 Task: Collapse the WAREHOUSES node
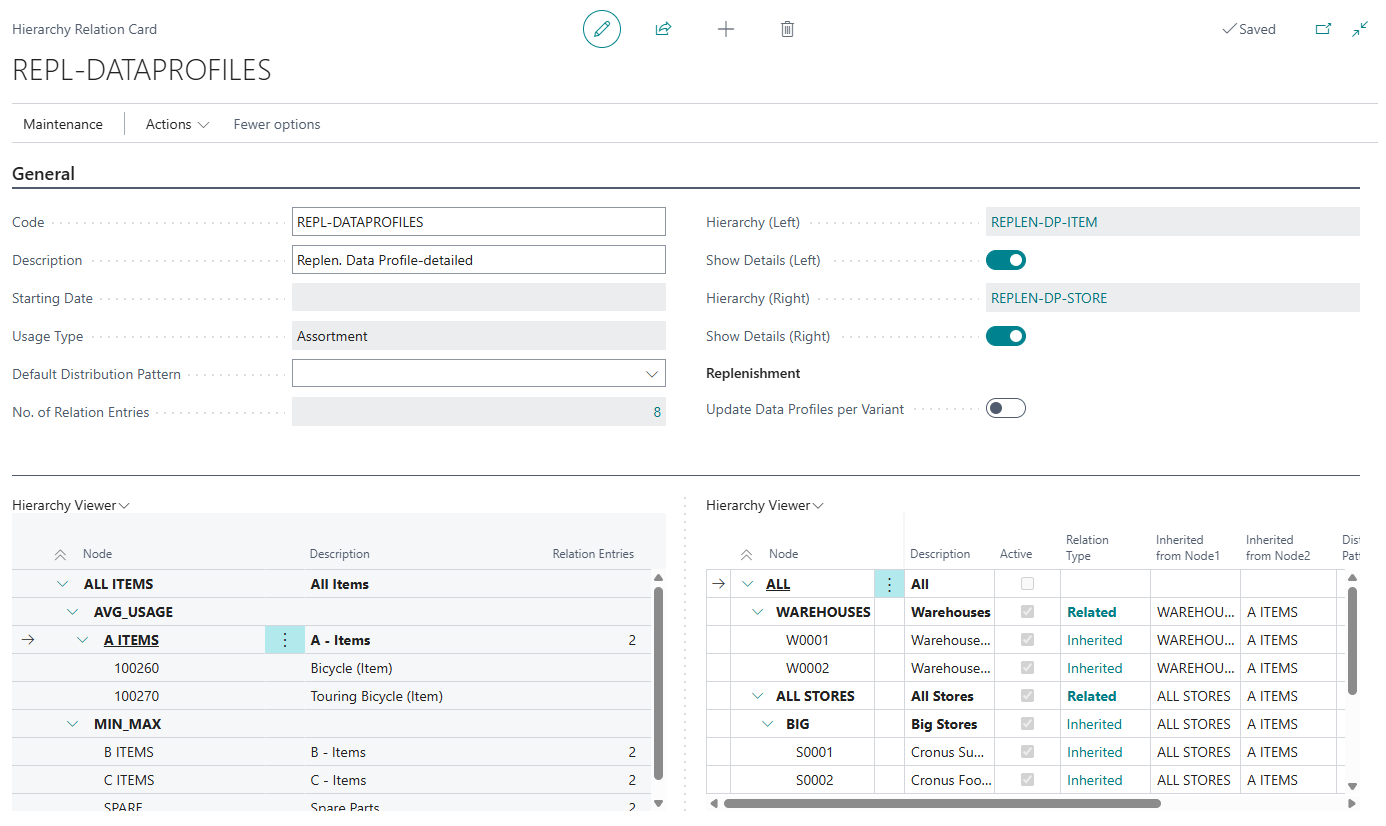[759, 612]
